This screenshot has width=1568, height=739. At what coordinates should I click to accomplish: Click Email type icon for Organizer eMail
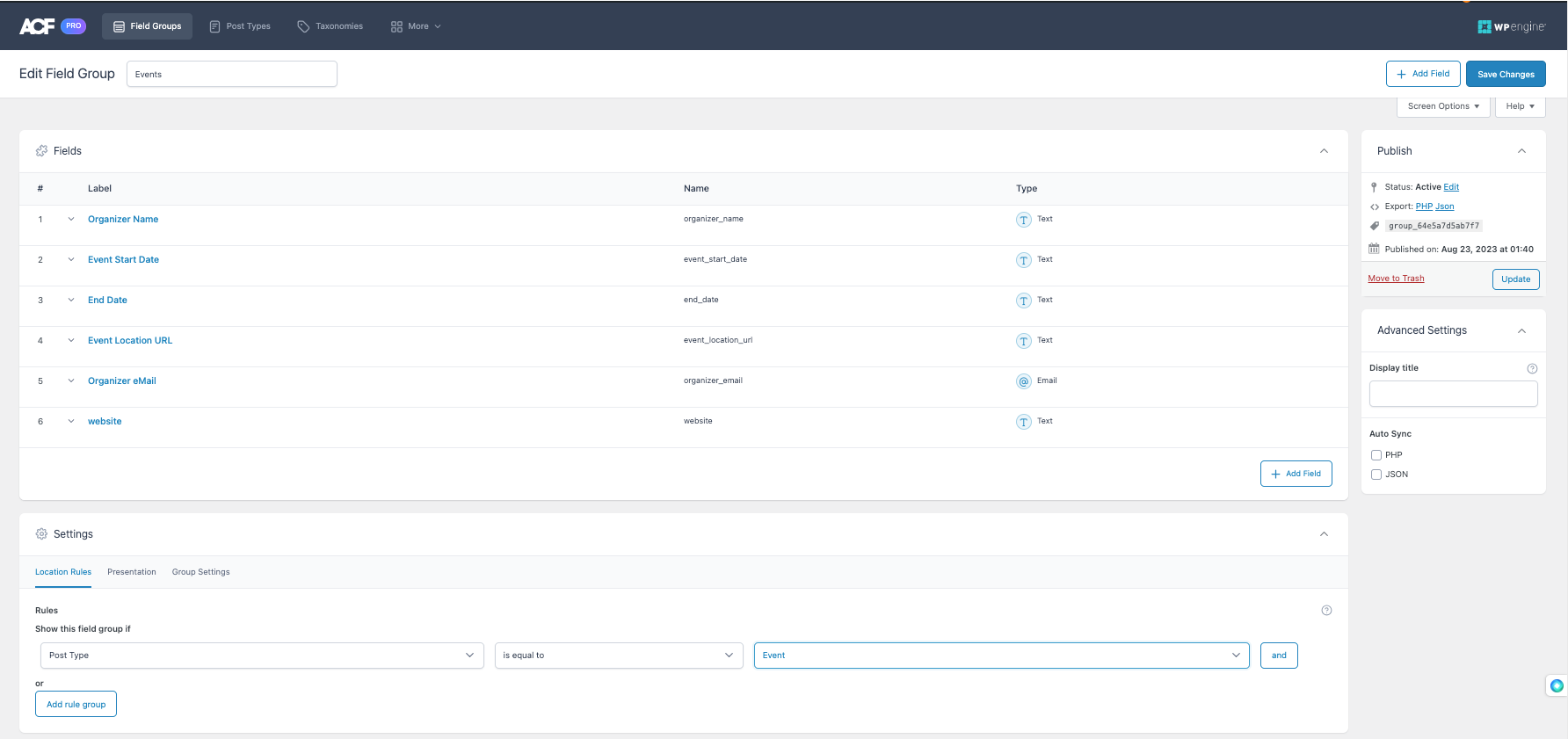(x=1024, y=381)
